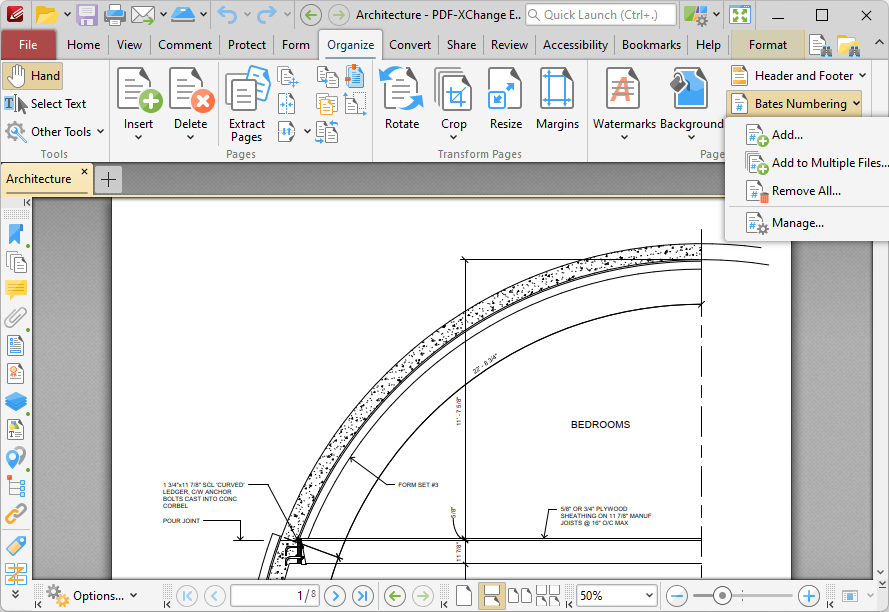
Task: Click the Save icon in title bar
Action: 87,15
